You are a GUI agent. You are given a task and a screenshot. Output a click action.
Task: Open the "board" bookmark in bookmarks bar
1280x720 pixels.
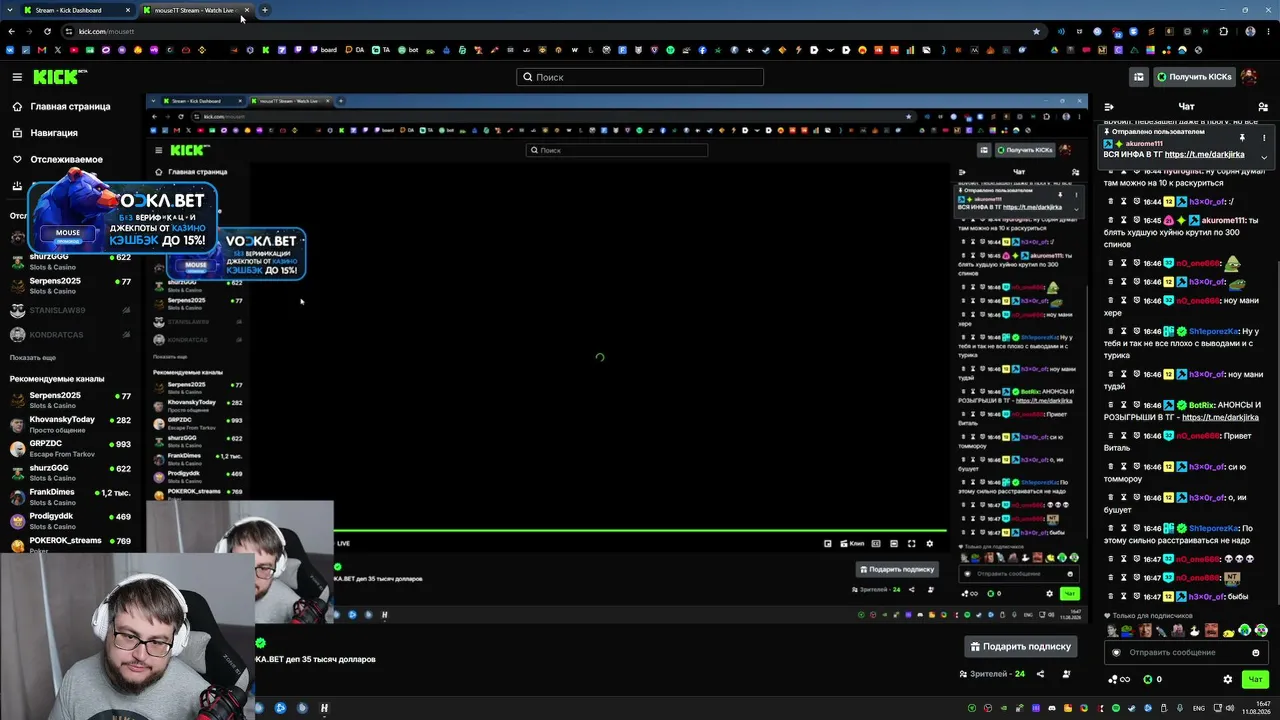tap(323, 50)
